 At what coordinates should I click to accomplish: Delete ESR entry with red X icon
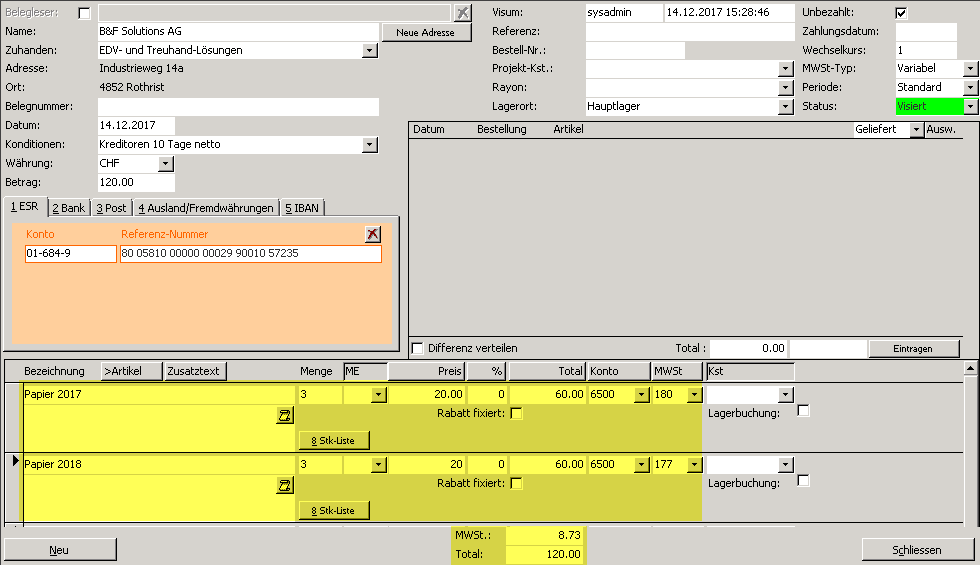(x=373, y=234)
